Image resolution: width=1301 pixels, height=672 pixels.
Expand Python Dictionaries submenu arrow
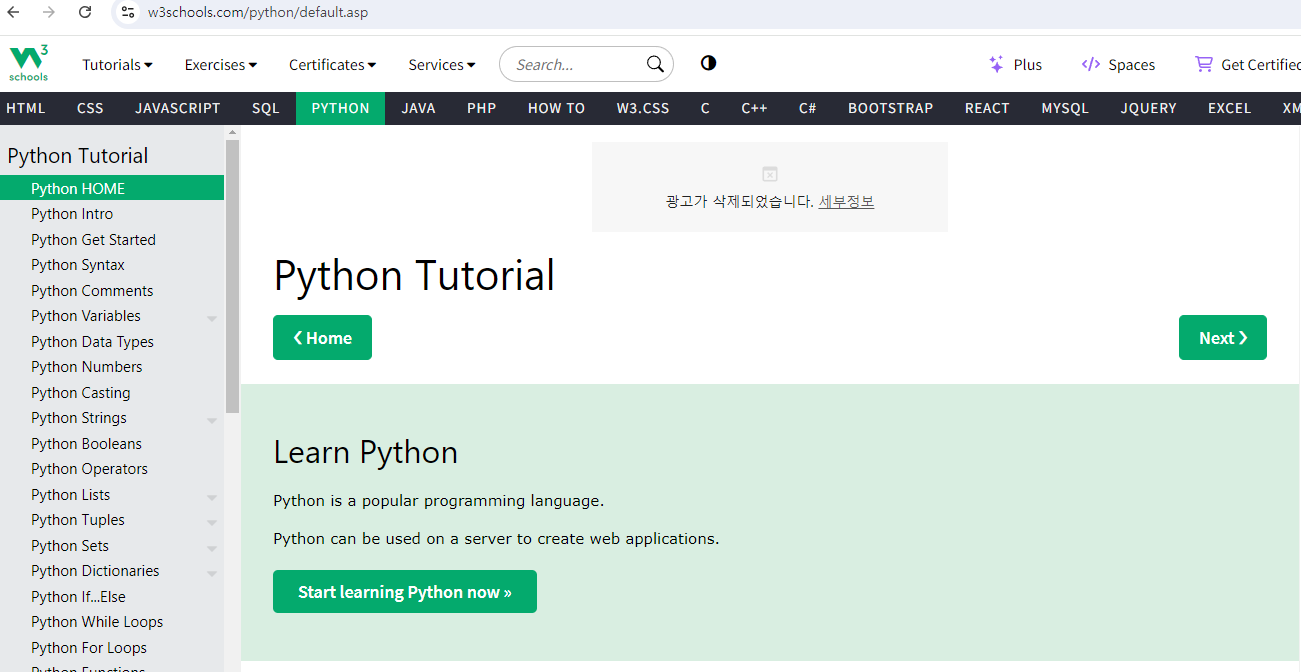pos(212,573)
